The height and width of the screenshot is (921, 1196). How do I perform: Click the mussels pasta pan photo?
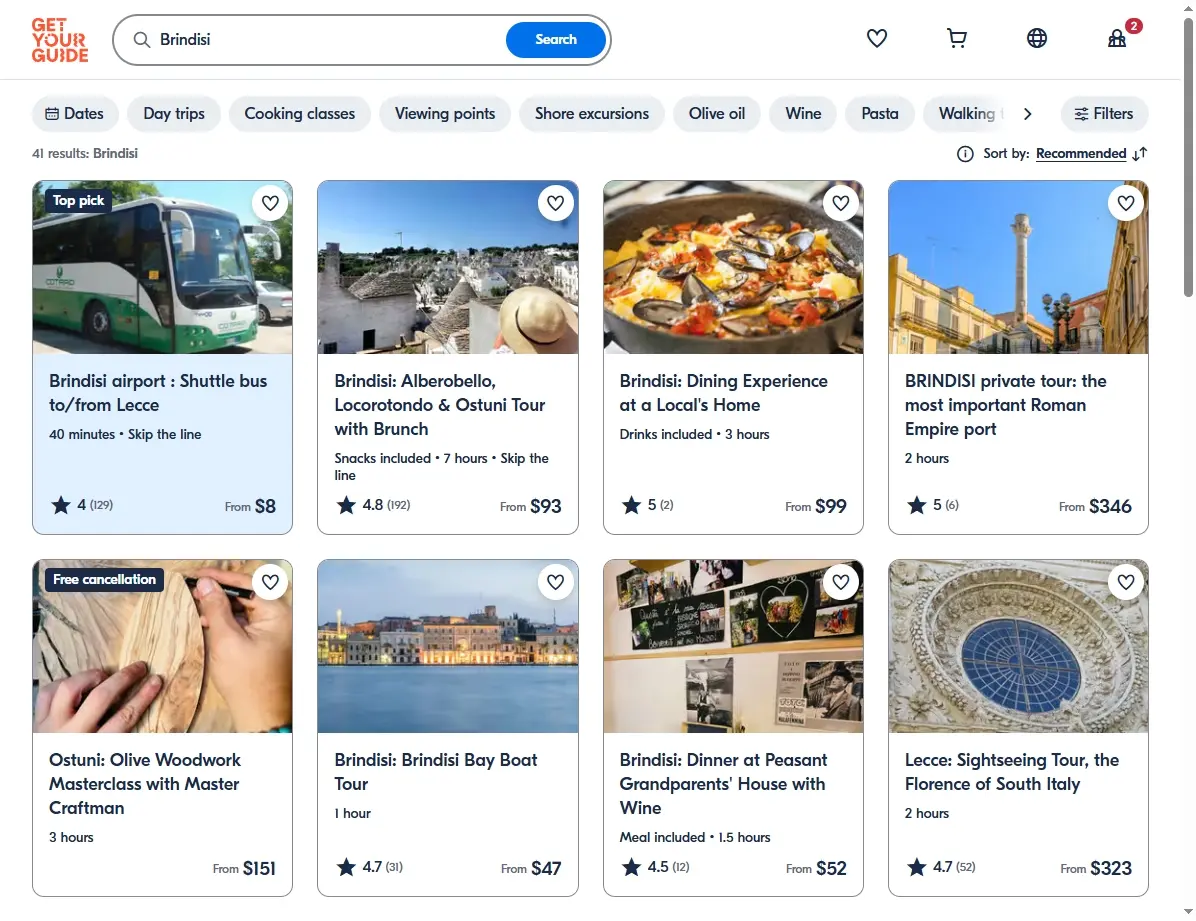pos(733,267)
